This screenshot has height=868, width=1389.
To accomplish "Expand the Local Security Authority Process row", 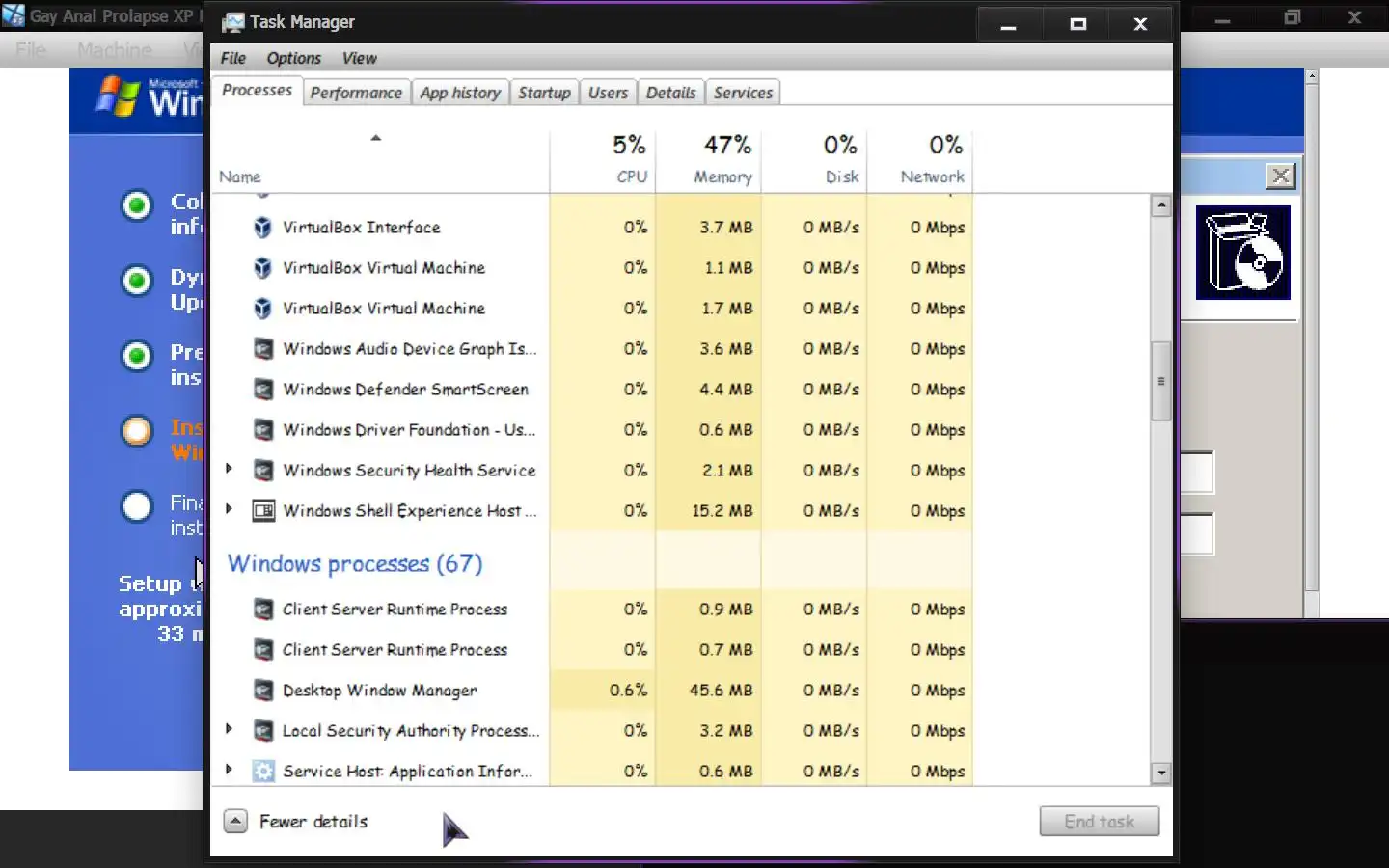I will [229, 729].
